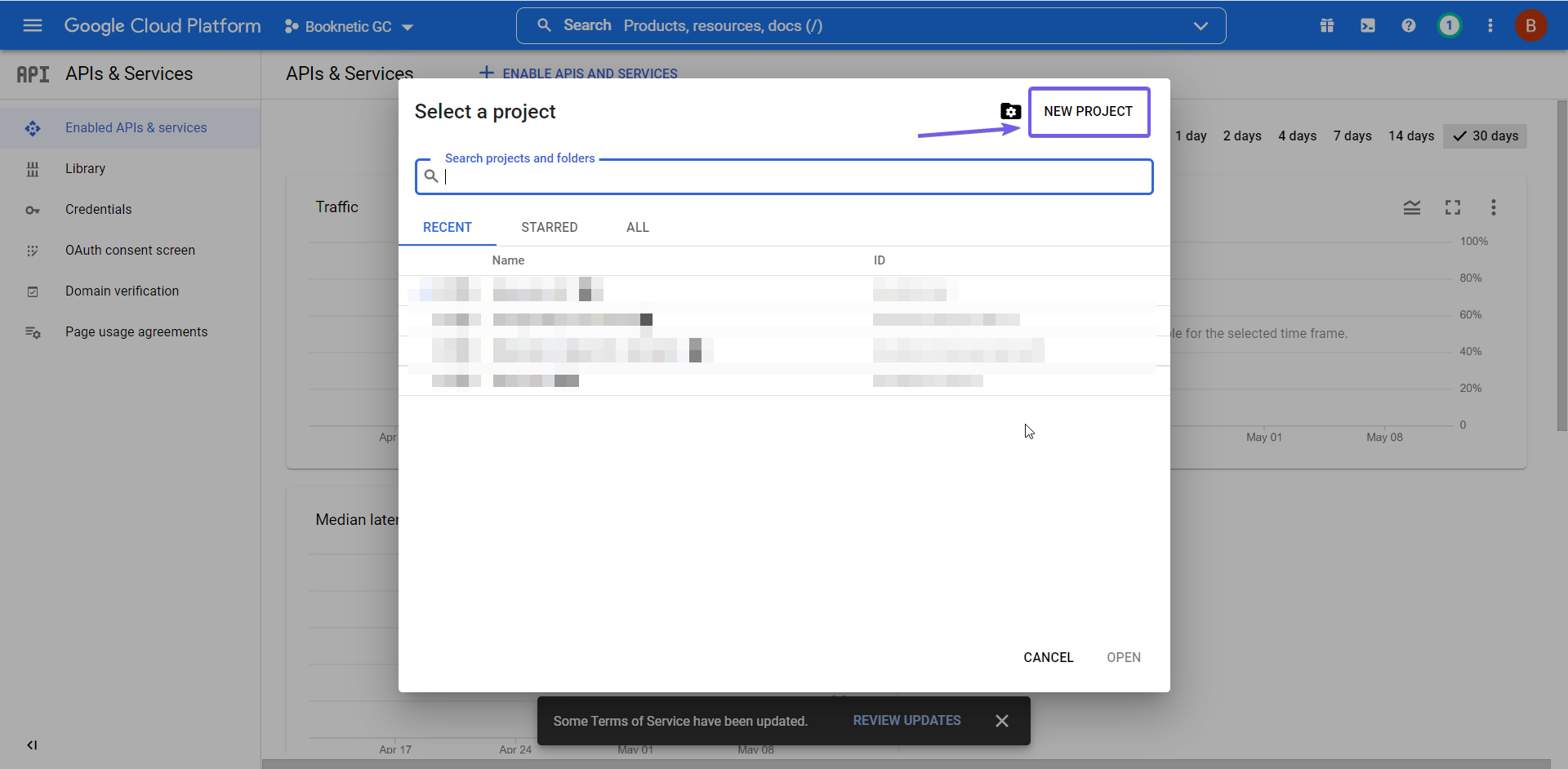The width and height of the screenshot is (1568, 769).
Task: Switch to the STARRED tab
Action: [549, 227]
